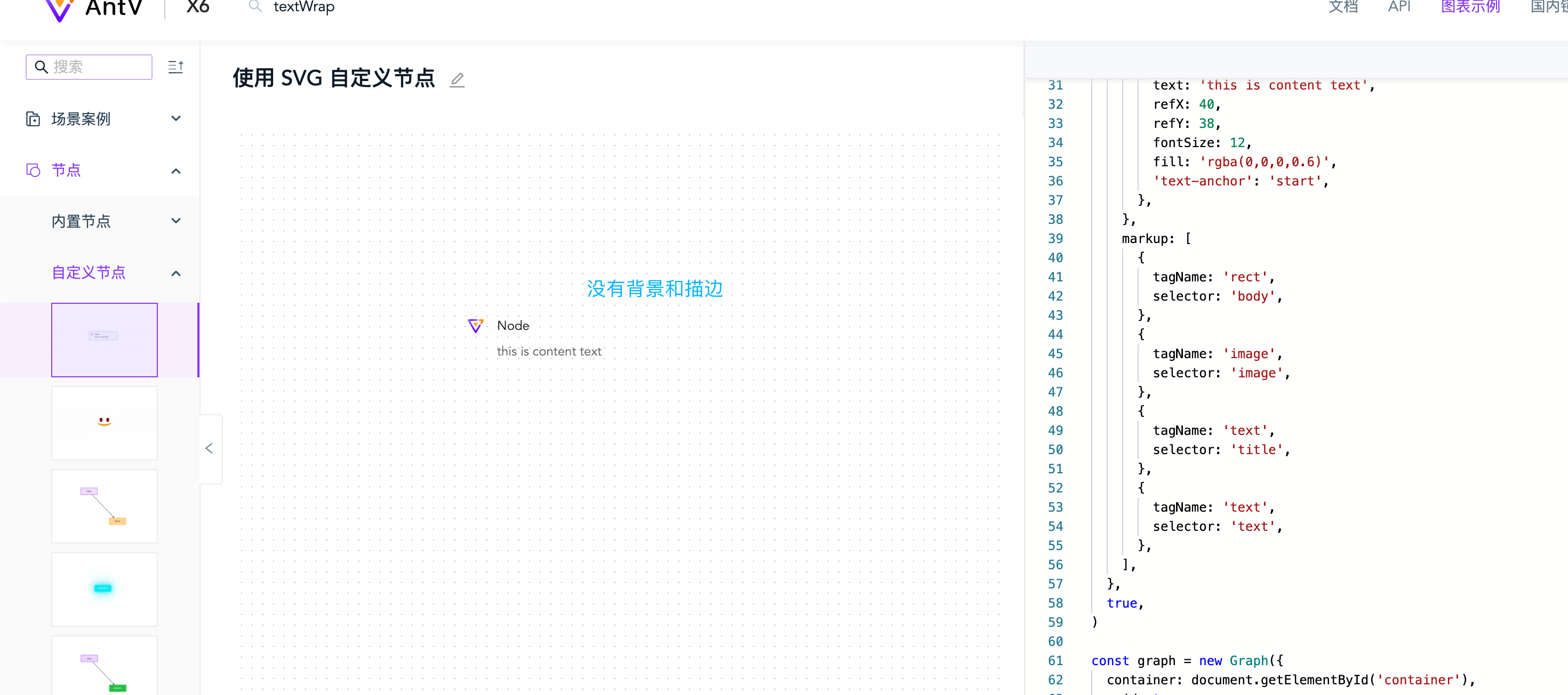Collapse the sidebar with left arrow handle
Screen dimensions: 1568x695
tap(210, 449)
